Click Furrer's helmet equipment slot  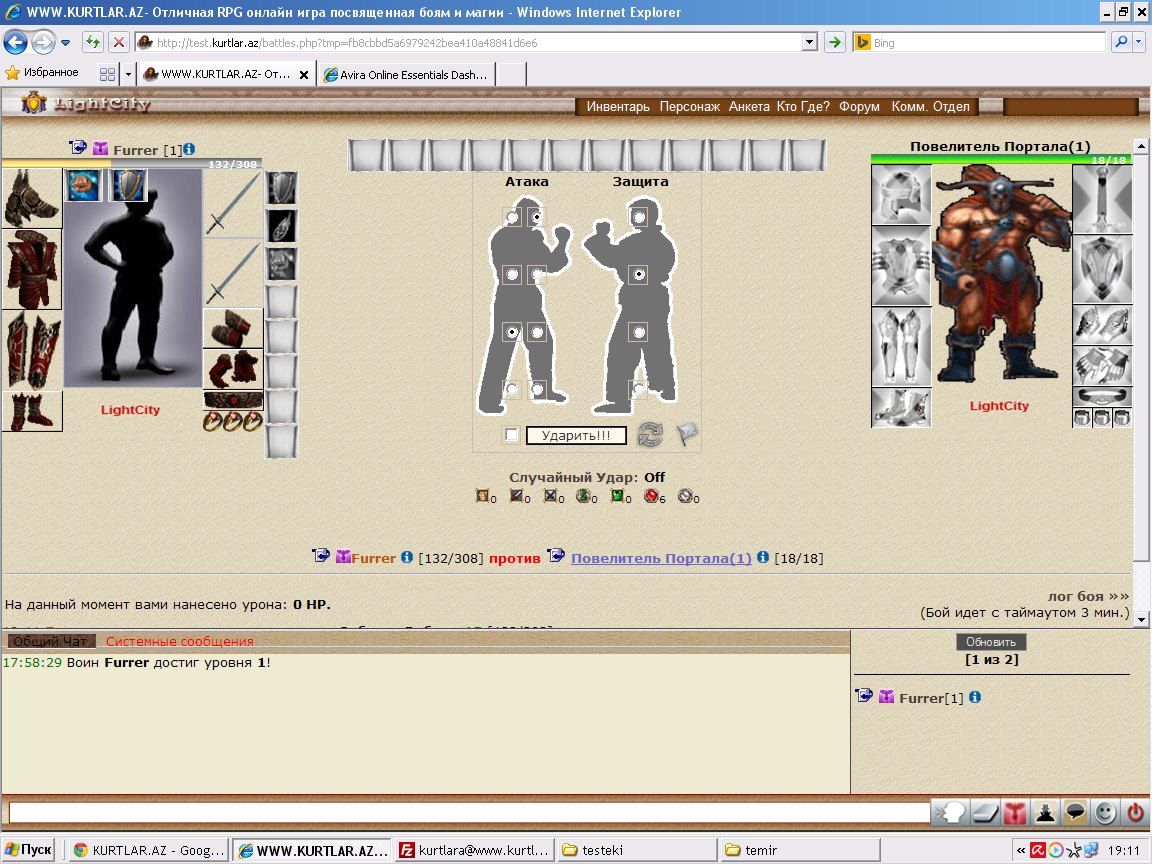[x=32, y=199]
